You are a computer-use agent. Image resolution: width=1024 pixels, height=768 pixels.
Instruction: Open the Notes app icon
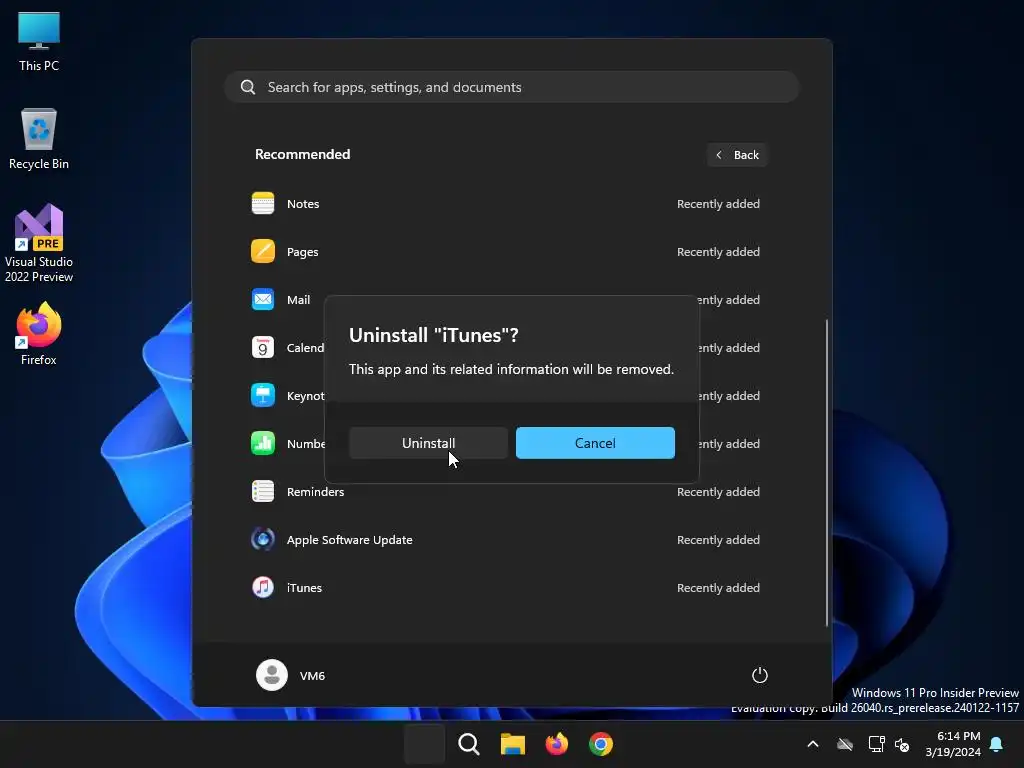click(263, 204)
